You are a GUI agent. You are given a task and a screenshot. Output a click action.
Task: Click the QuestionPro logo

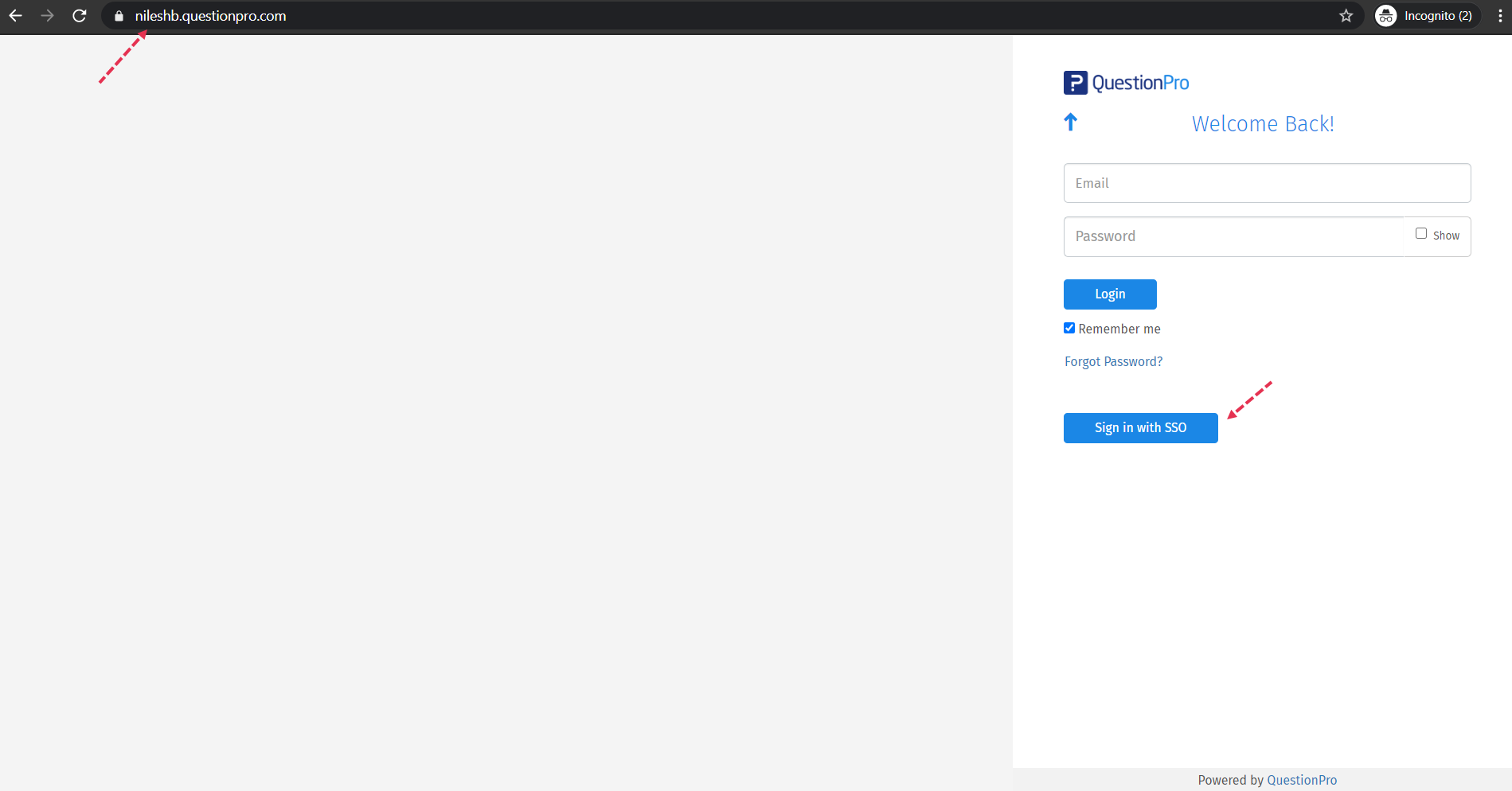pyautogui.click(x=1126, y=82)
